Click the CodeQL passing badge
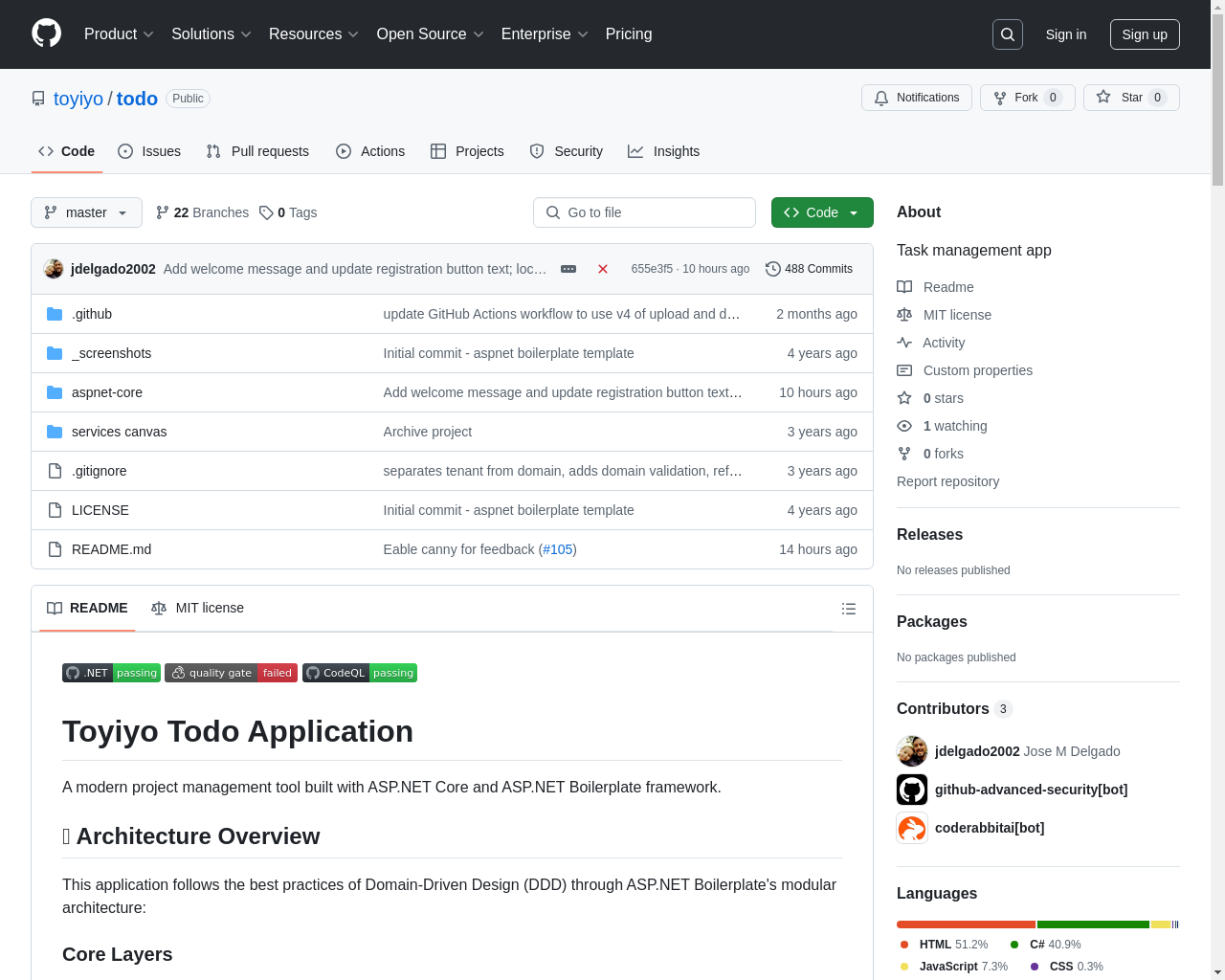Screen dimensions: 1225x980 [360, 673]
